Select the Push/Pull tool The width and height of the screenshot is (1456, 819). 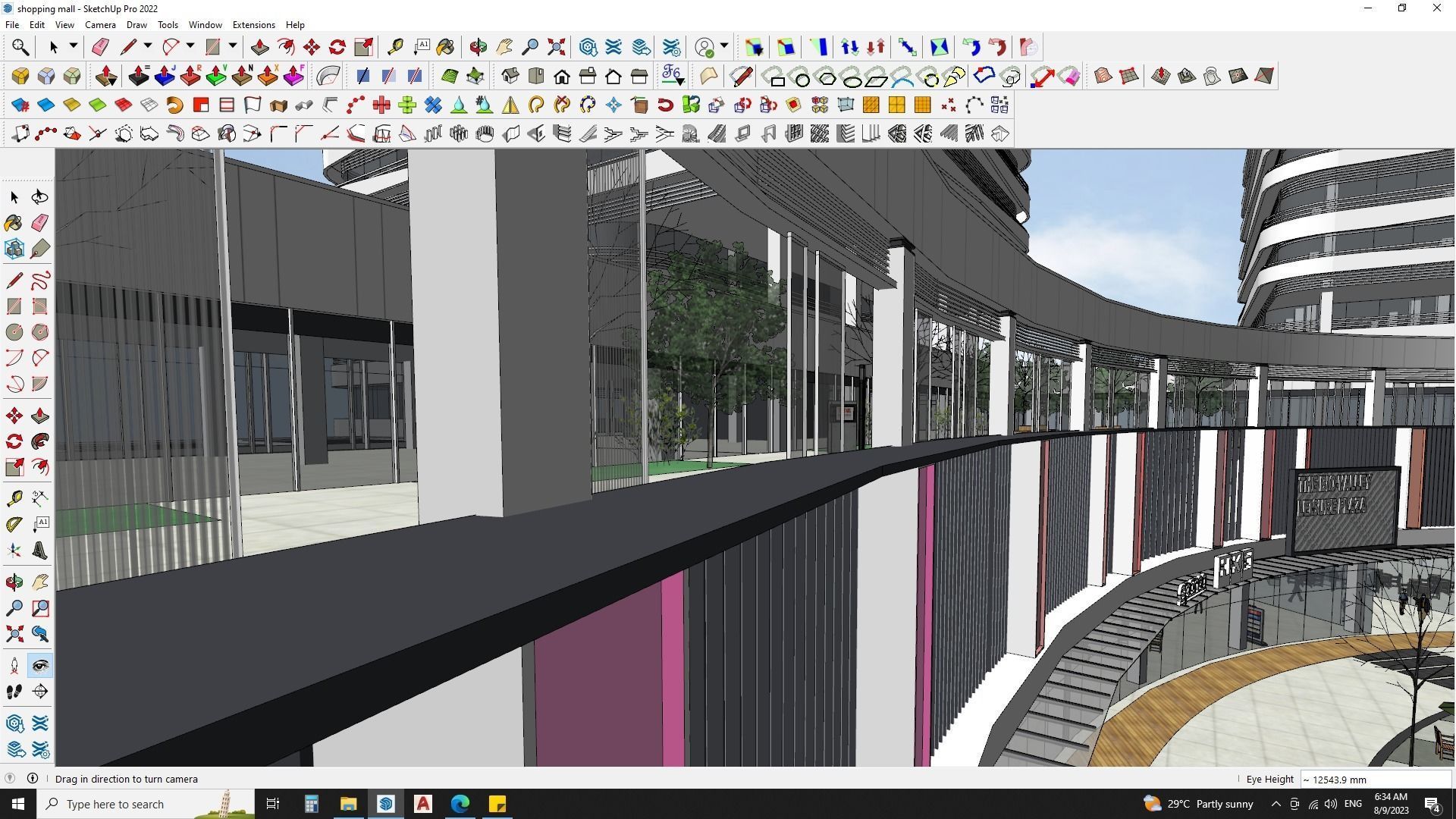259,47
